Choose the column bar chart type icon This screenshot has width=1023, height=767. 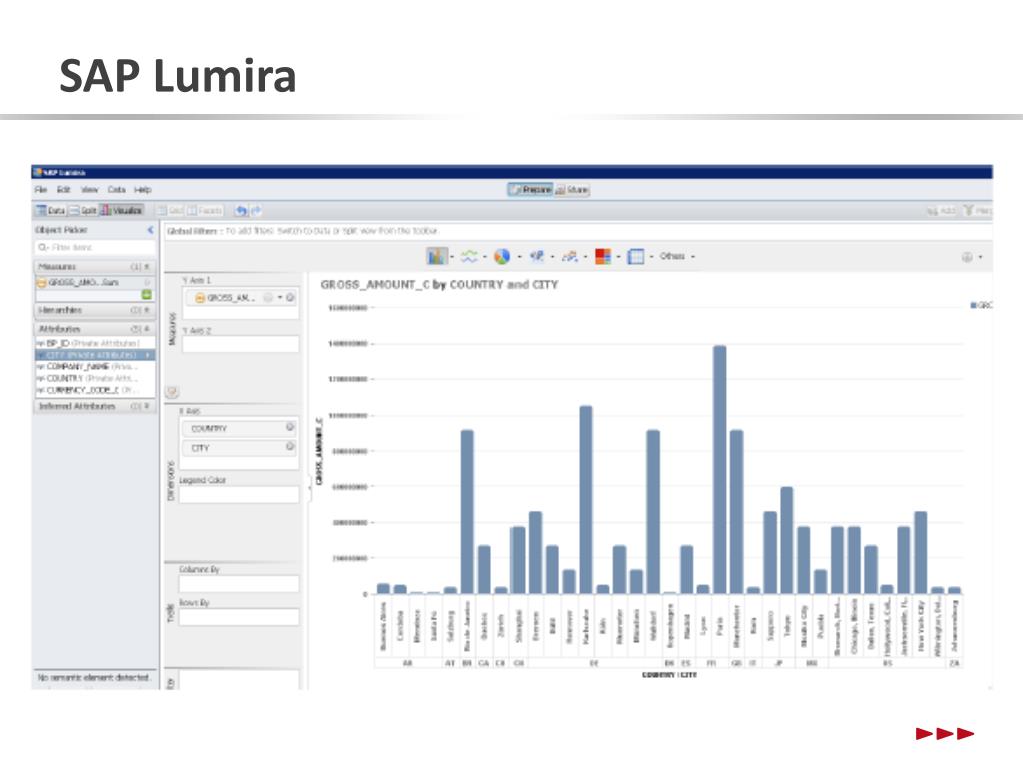(x=436, y=256)
